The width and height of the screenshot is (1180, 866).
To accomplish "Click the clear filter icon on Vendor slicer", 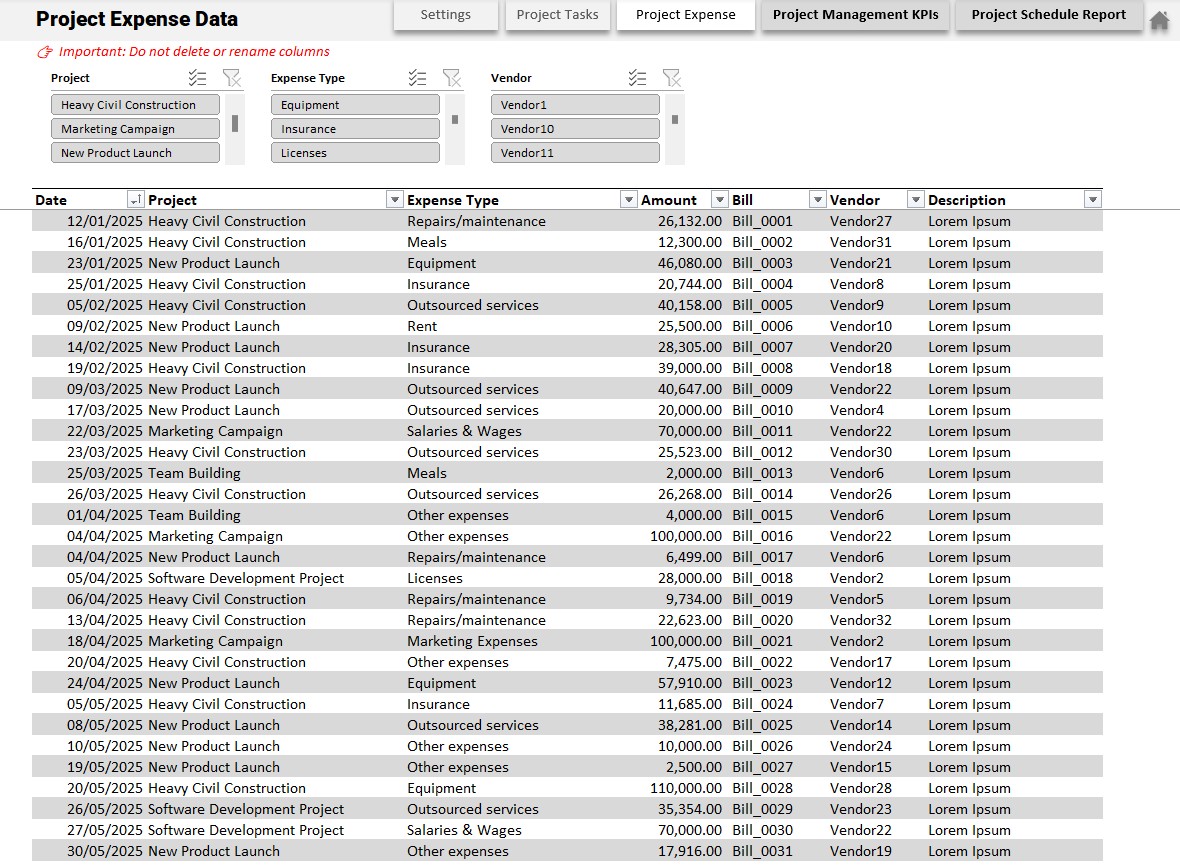I will coord(672,77).
